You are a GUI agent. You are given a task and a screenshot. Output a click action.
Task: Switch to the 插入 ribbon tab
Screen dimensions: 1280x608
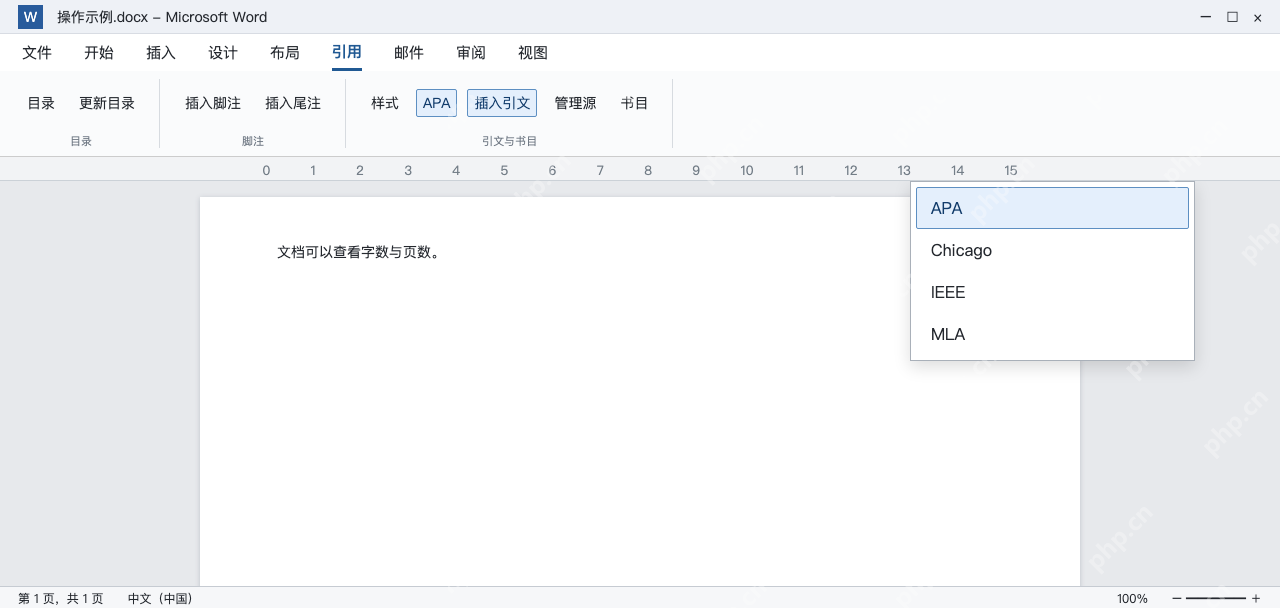(161, 53)
